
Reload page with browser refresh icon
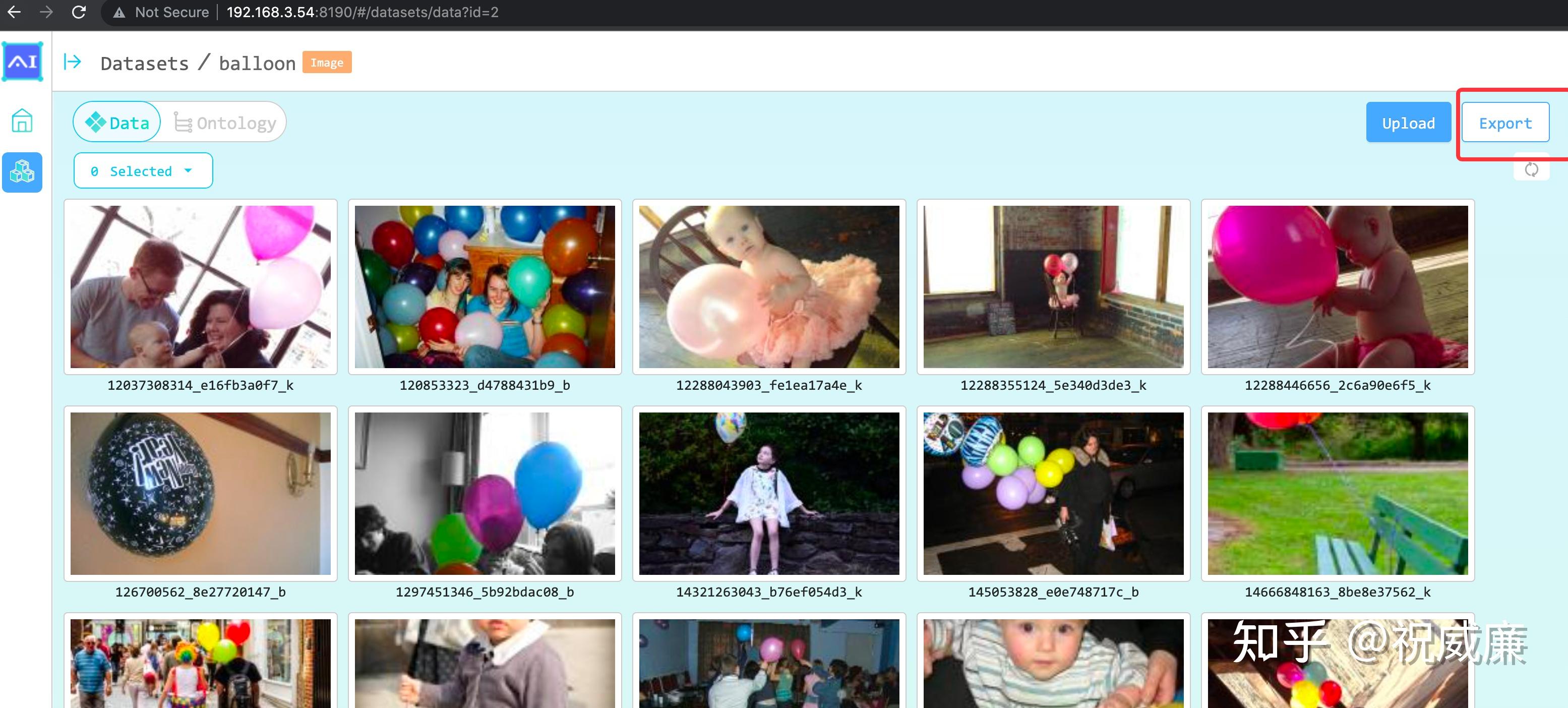pyautogui.click(x=79, y=12)
